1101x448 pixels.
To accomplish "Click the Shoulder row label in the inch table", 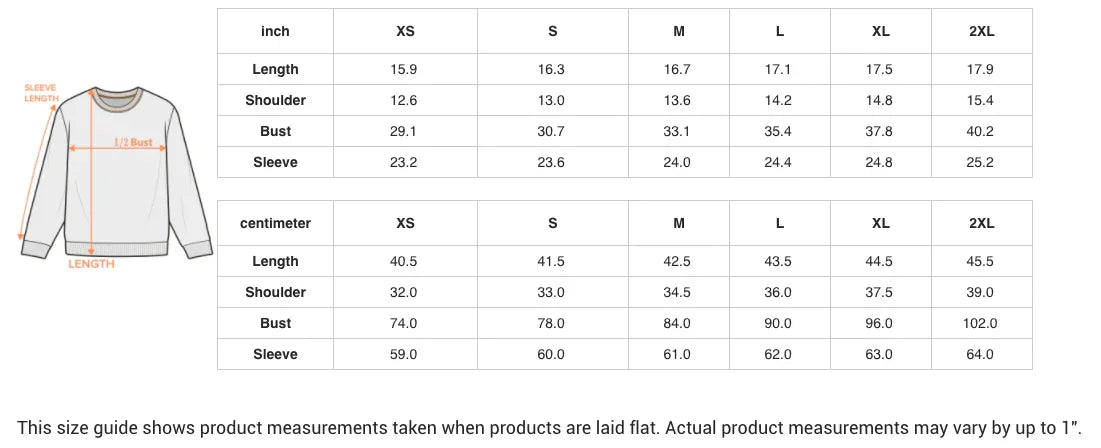I will click(x=275, y=100).
